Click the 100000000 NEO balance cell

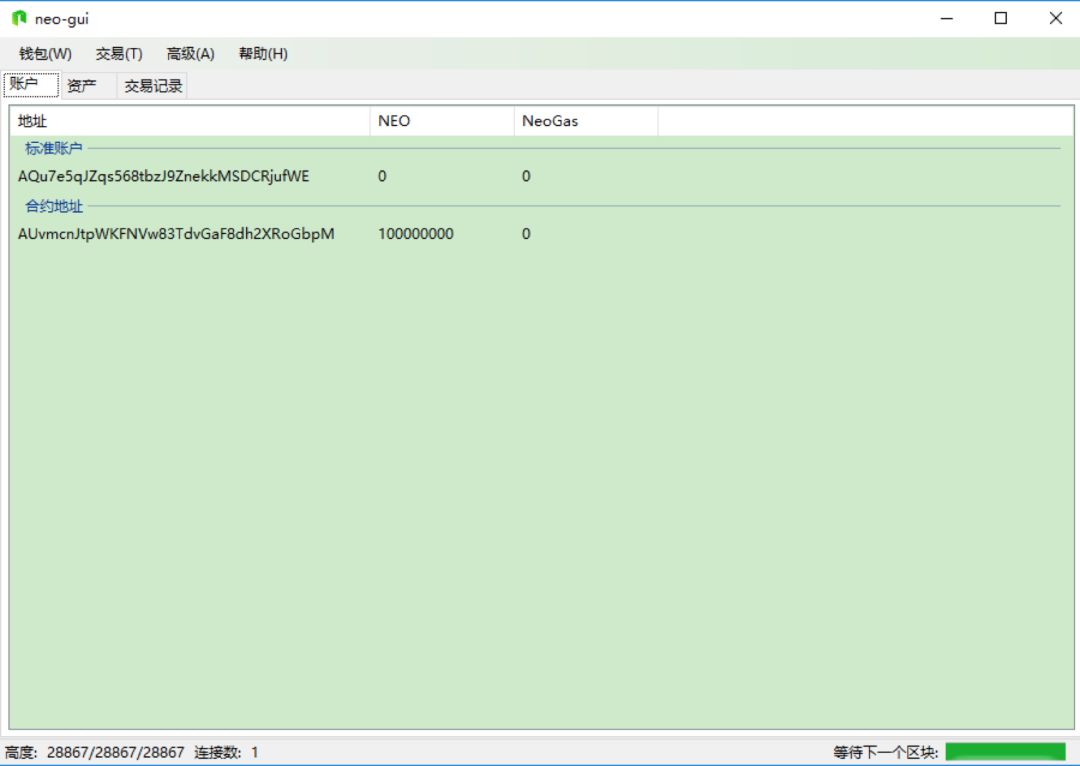(416, 234)
